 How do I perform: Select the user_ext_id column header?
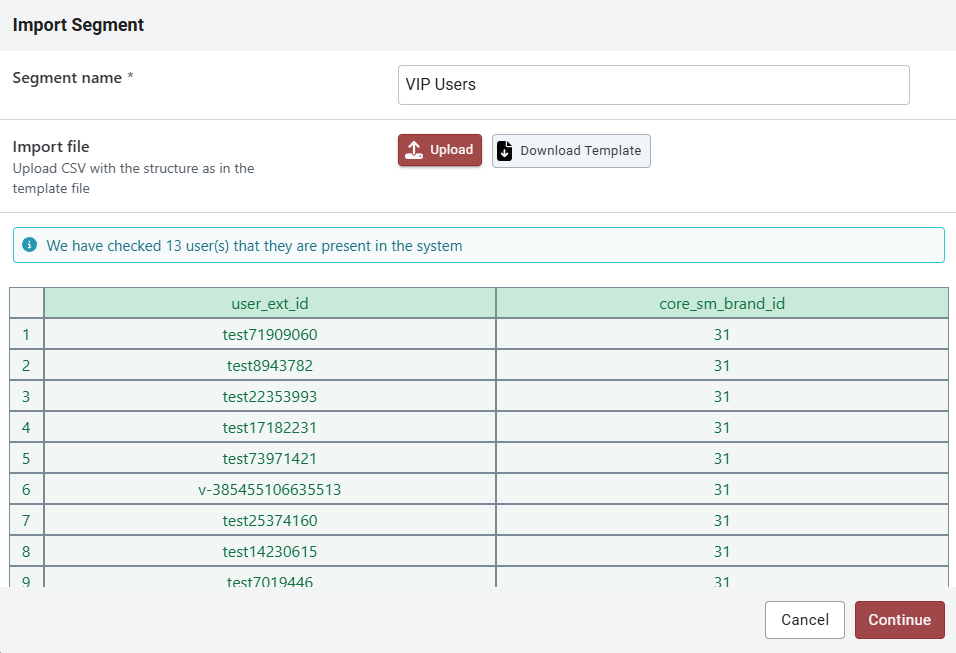(x=270, y=303)
